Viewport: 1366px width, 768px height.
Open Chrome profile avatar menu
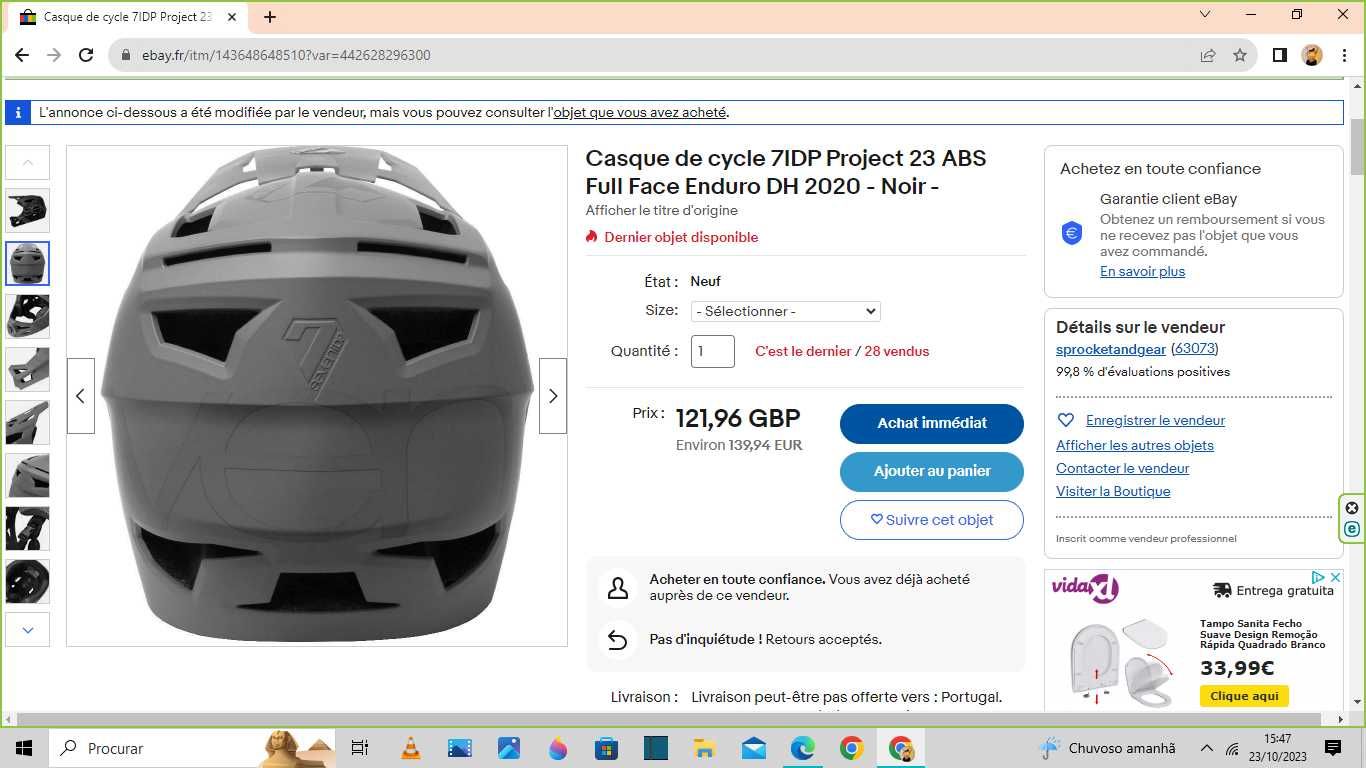tap(1312, 55)
